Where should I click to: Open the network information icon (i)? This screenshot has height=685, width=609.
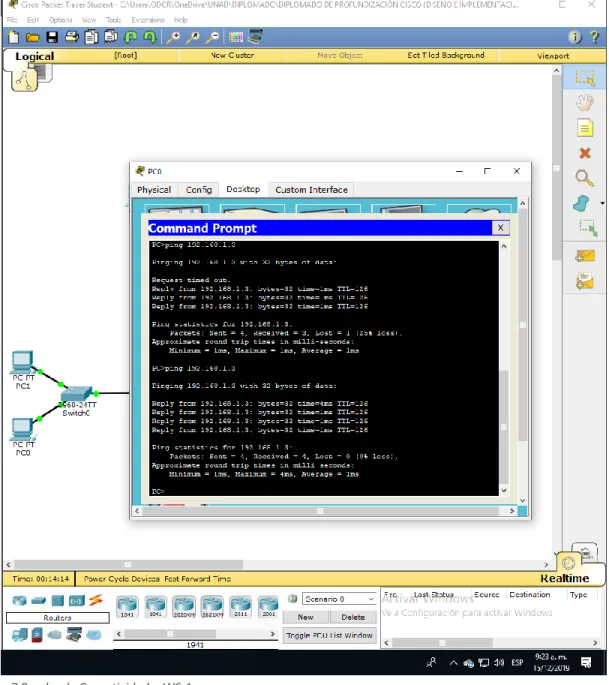575,38
